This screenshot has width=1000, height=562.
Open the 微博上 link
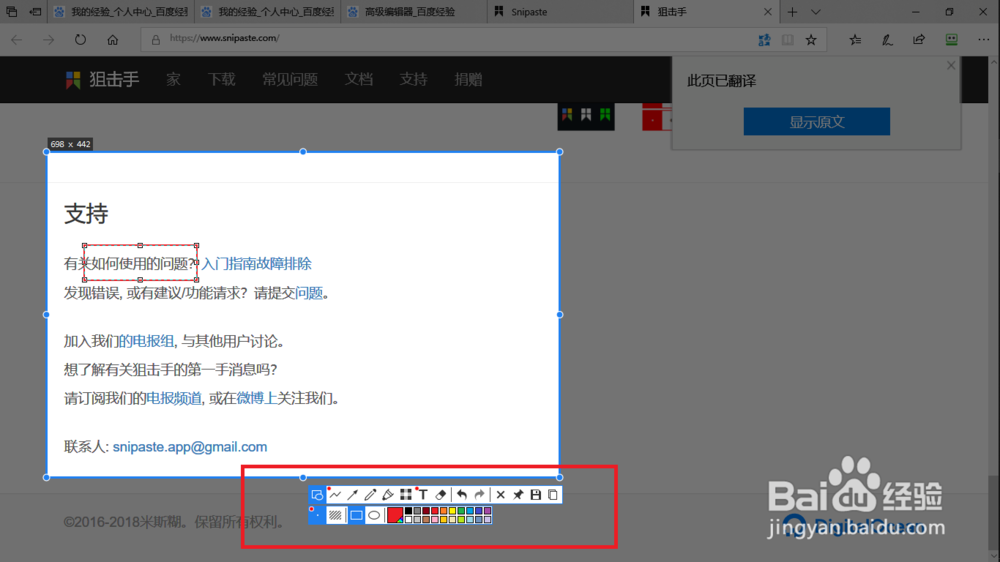point(256,398)
